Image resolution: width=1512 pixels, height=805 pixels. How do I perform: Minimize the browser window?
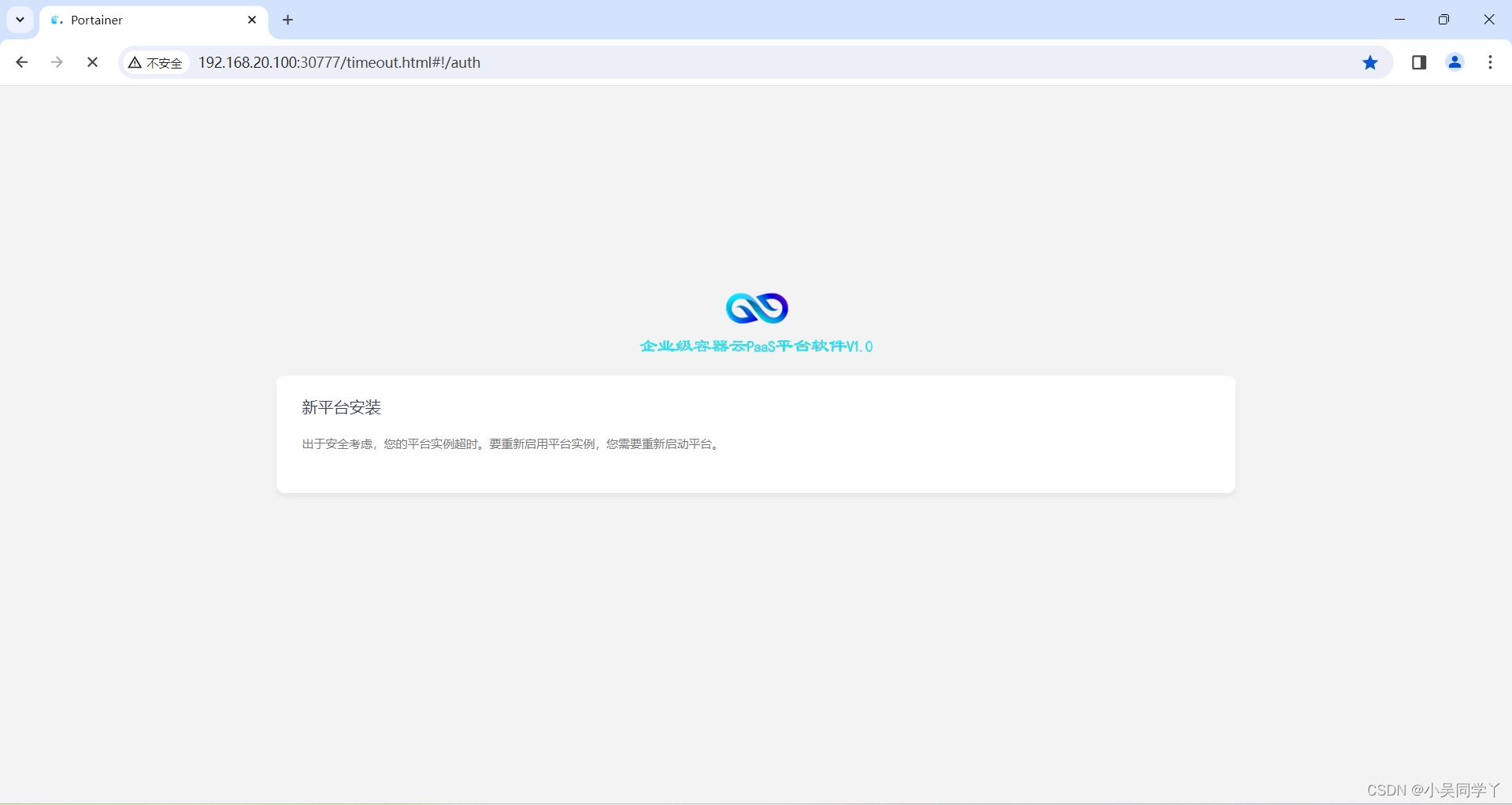(x=1400, y=19)
